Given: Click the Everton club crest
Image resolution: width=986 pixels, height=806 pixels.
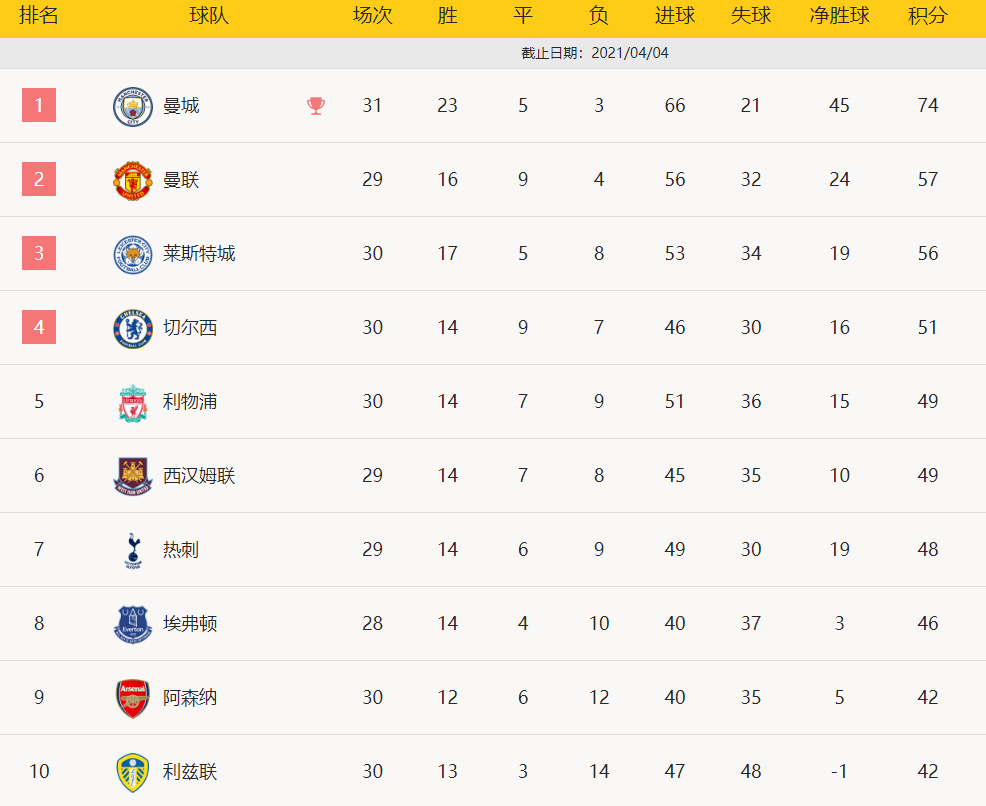Looking at the screenshot, I should click(132, 624).
